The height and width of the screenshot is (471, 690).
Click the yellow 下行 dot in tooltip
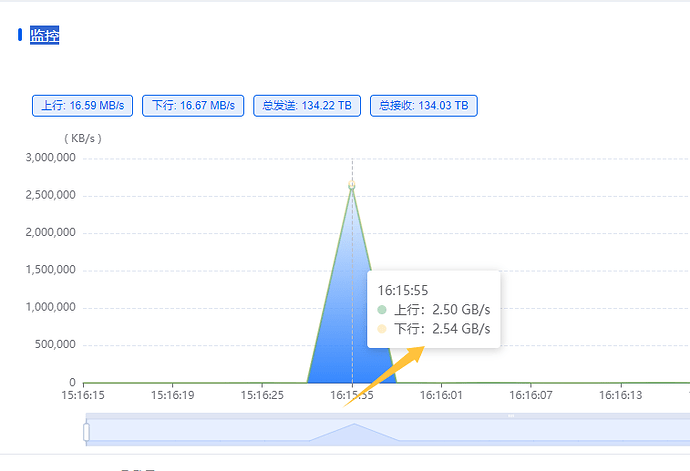point(384,328)
